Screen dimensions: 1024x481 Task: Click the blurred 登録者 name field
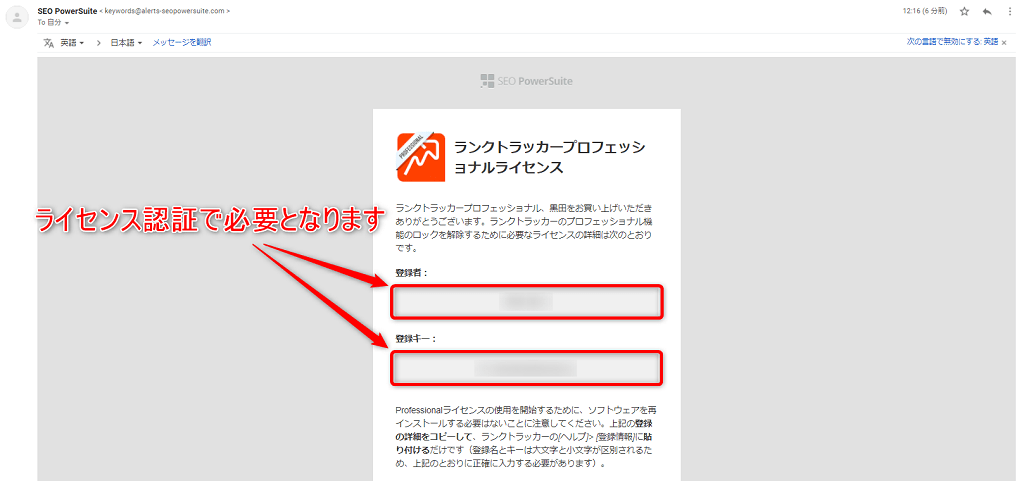[x=526, y=301]
